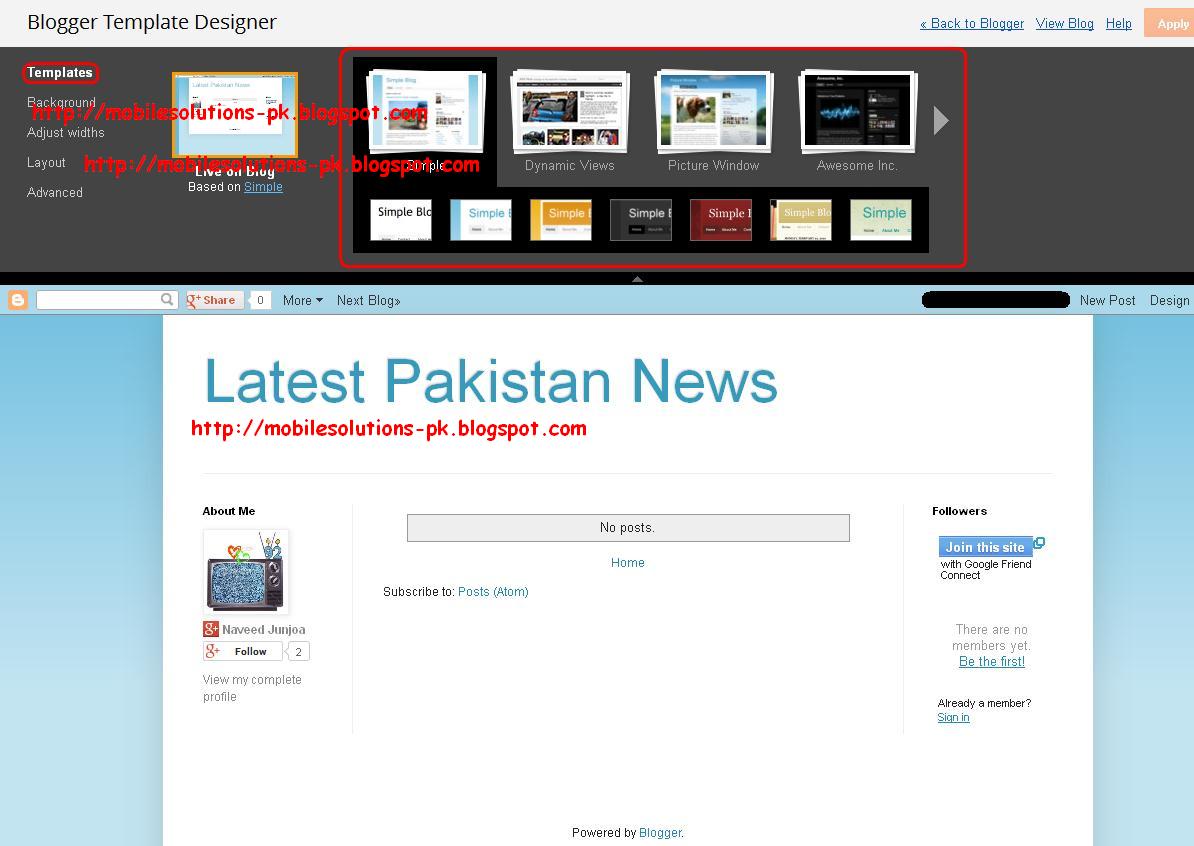Click the TV profile picture
Viewport: 1194px width, 846px height.
coord(246,572)
